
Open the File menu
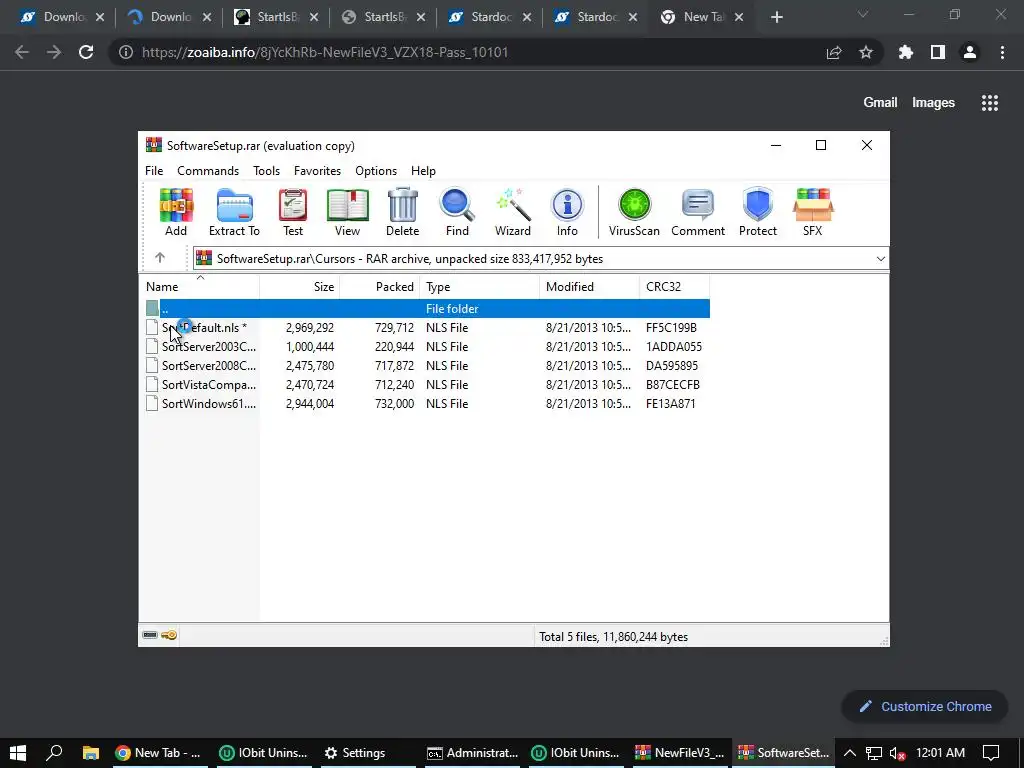click(154, 170)
